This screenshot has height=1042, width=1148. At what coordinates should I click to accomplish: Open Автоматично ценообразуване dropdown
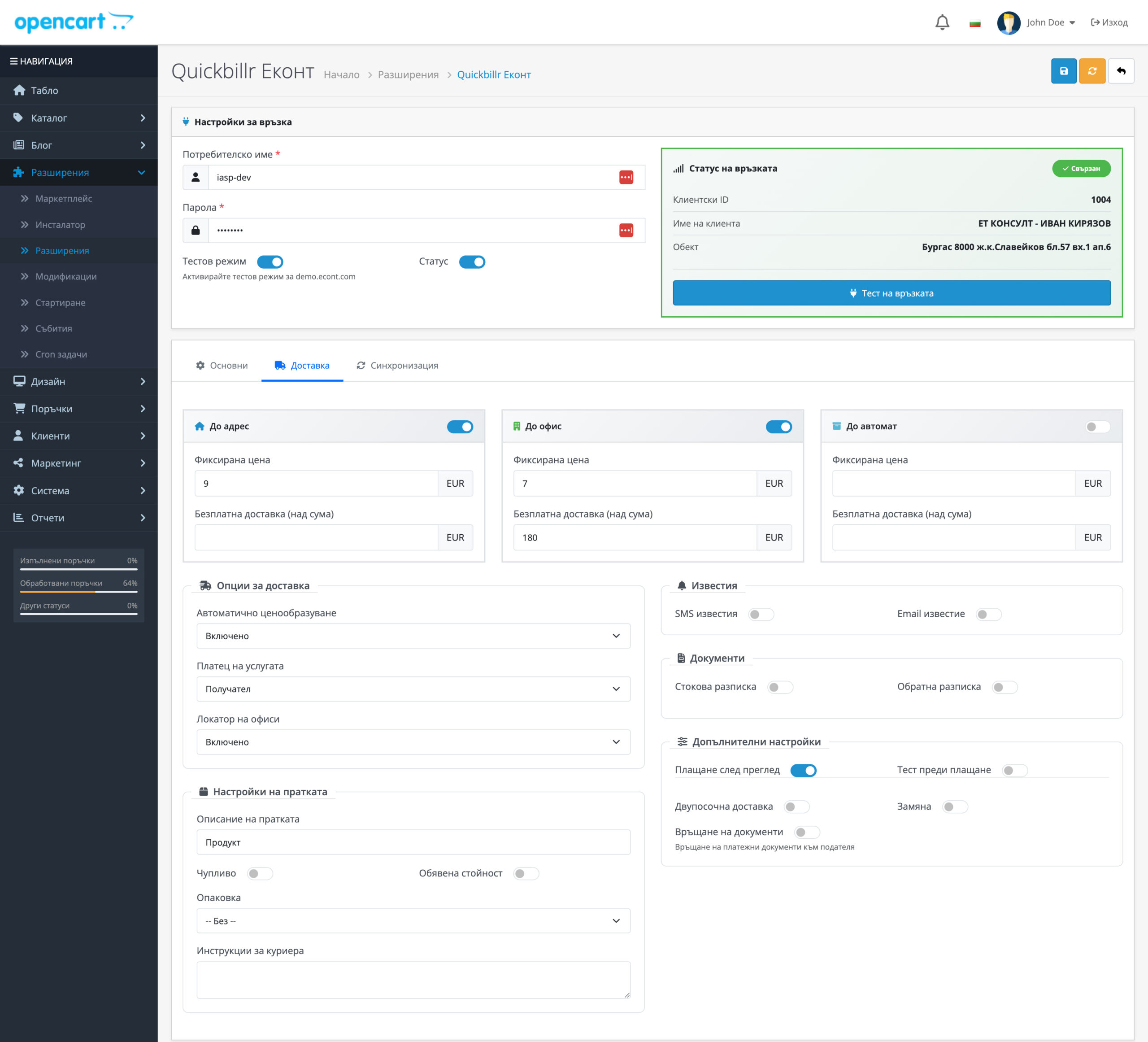tap(413, 636)
